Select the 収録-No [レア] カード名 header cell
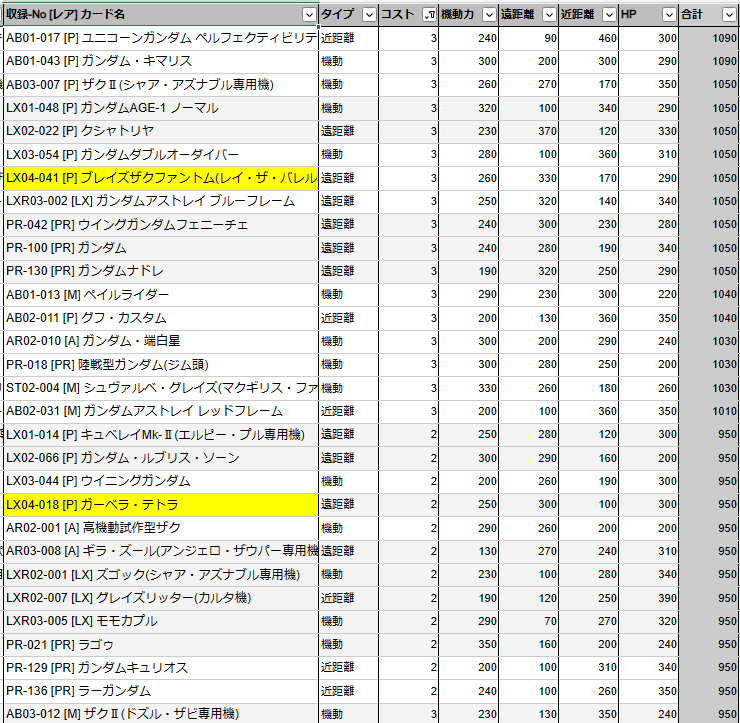Viewport: 740px width, 723px height. 160,15
